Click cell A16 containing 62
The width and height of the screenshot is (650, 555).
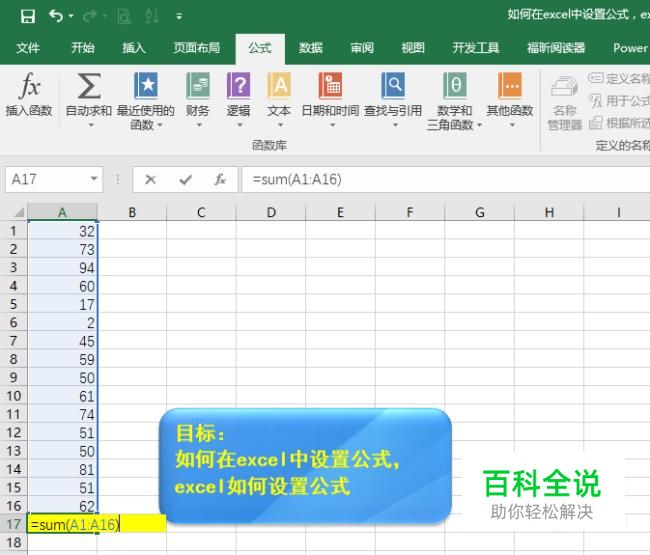tap(62, 506)
